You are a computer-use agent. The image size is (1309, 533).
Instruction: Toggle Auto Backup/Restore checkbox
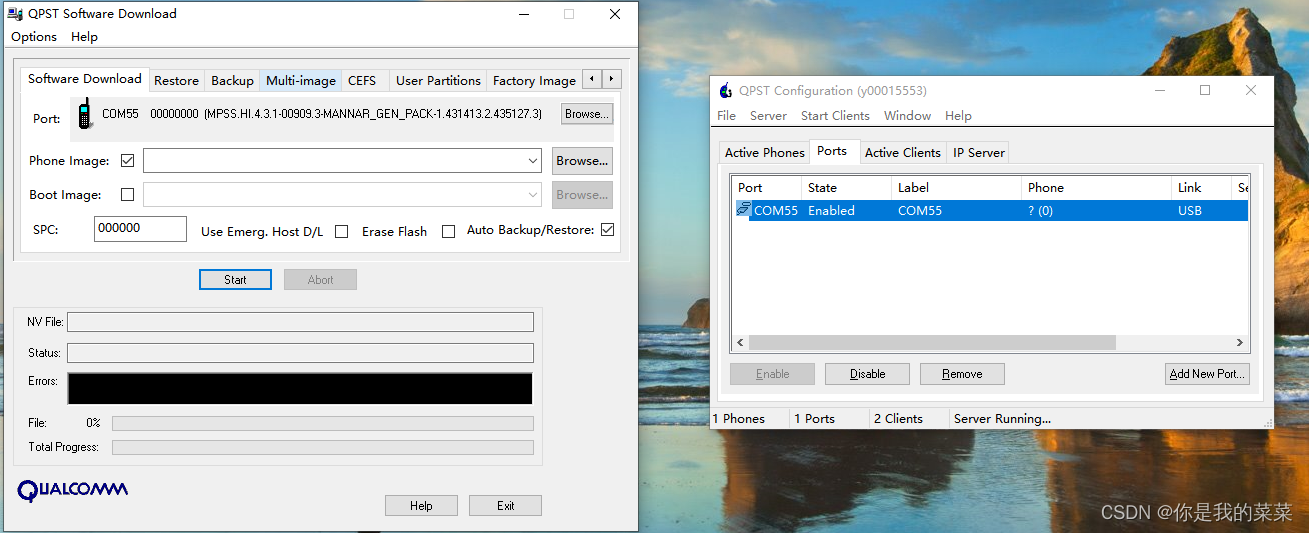[x=607, y=230]
